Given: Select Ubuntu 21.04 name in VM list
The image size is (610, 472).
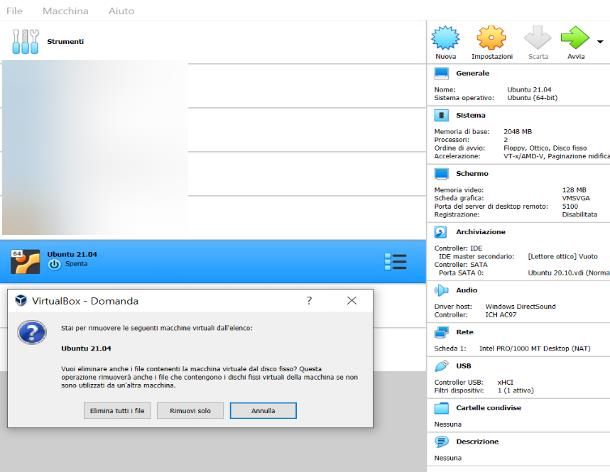Looking at the screenshot, I should [x=72, y=254].
